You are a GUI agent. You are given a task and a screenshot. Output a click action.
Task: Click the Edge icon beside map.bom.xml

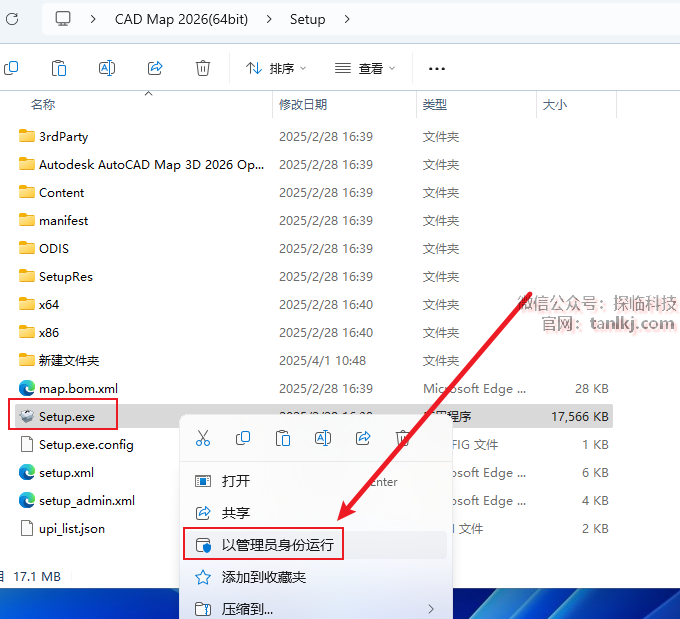[x=27, y=388]
